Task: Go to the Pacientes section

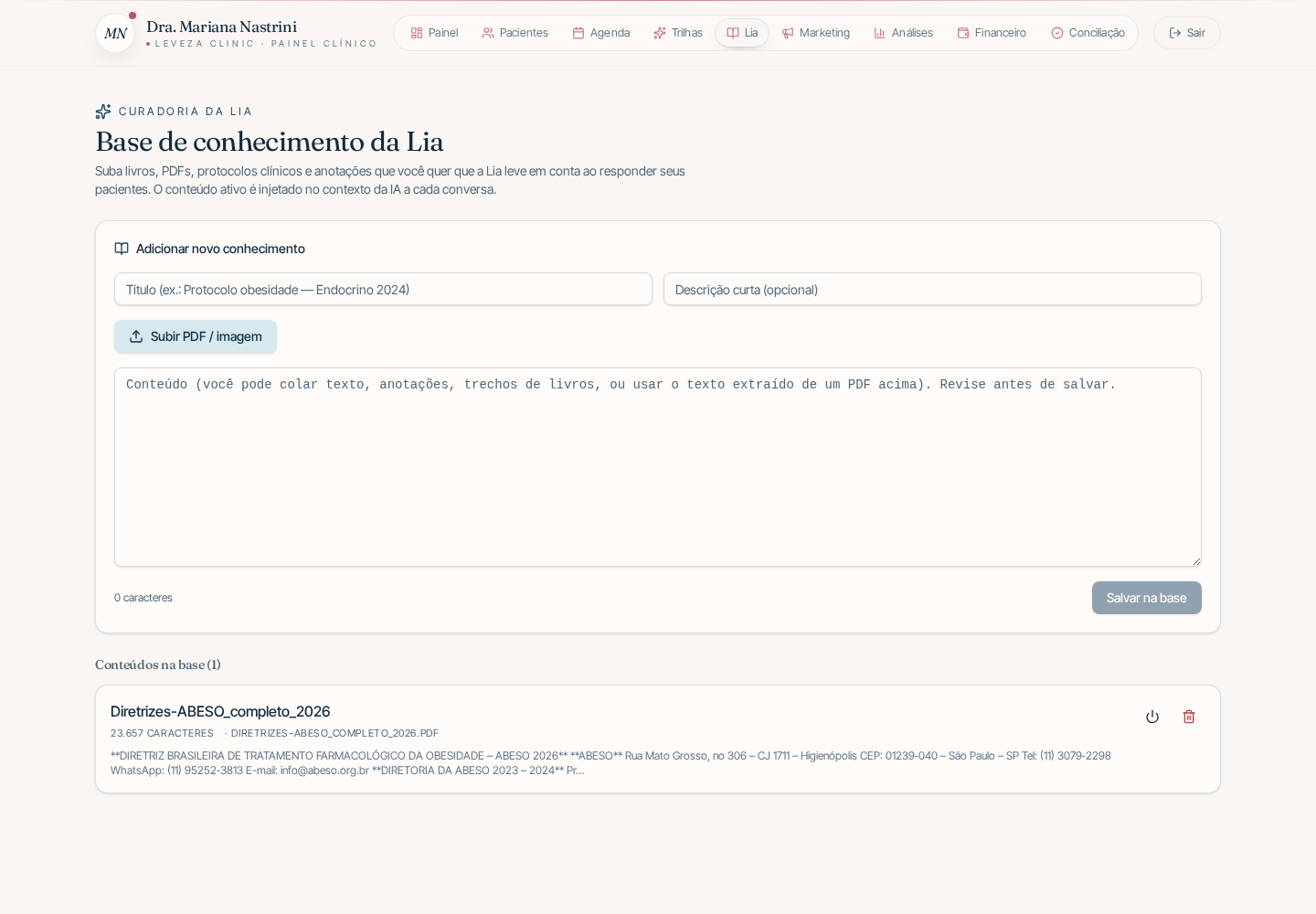Action: point(515,33)
